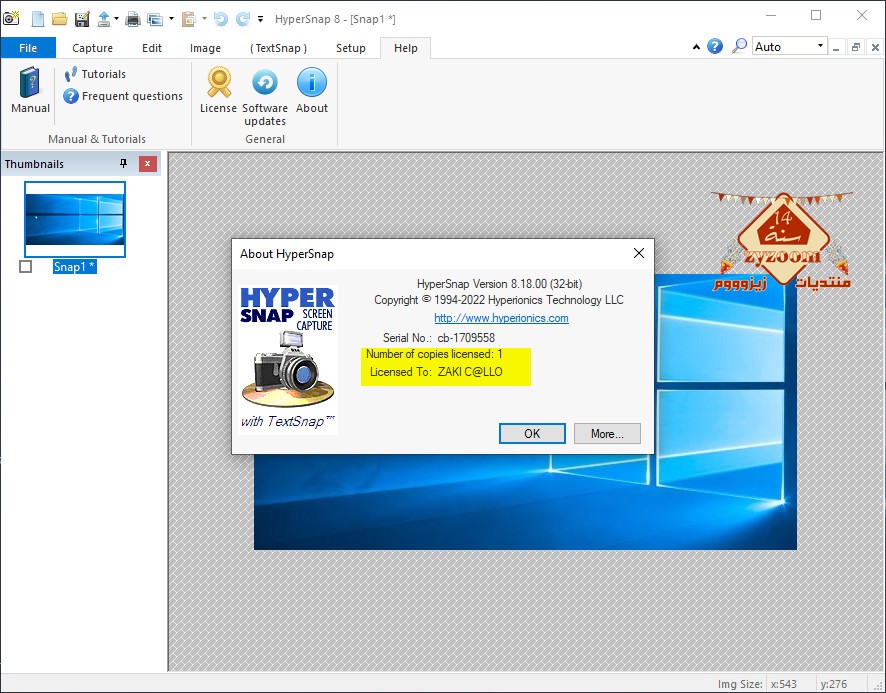886x693 pixels.
Task: Click the HyperSnap logo image in About
Action: pyautogui.click(x=288, y=358)
